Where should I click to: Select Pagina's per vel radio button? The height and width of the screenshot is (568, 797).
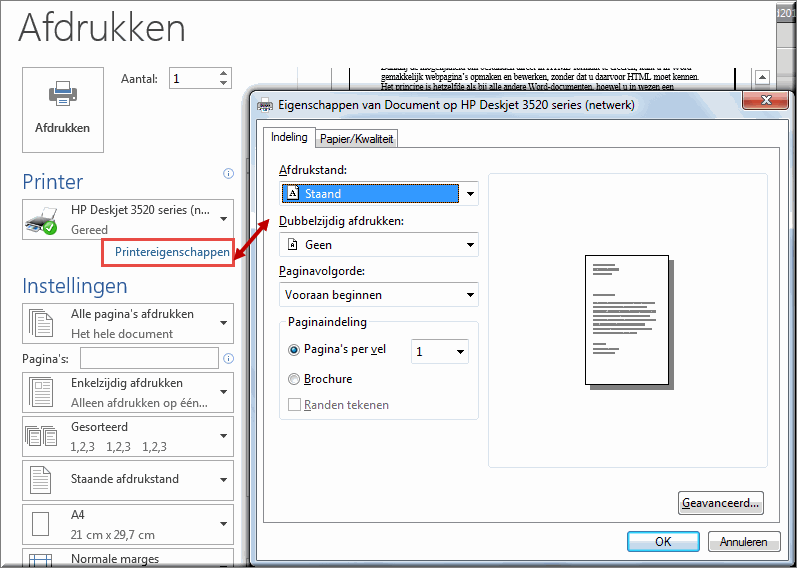pyautogui.click(x=294, y=350)
